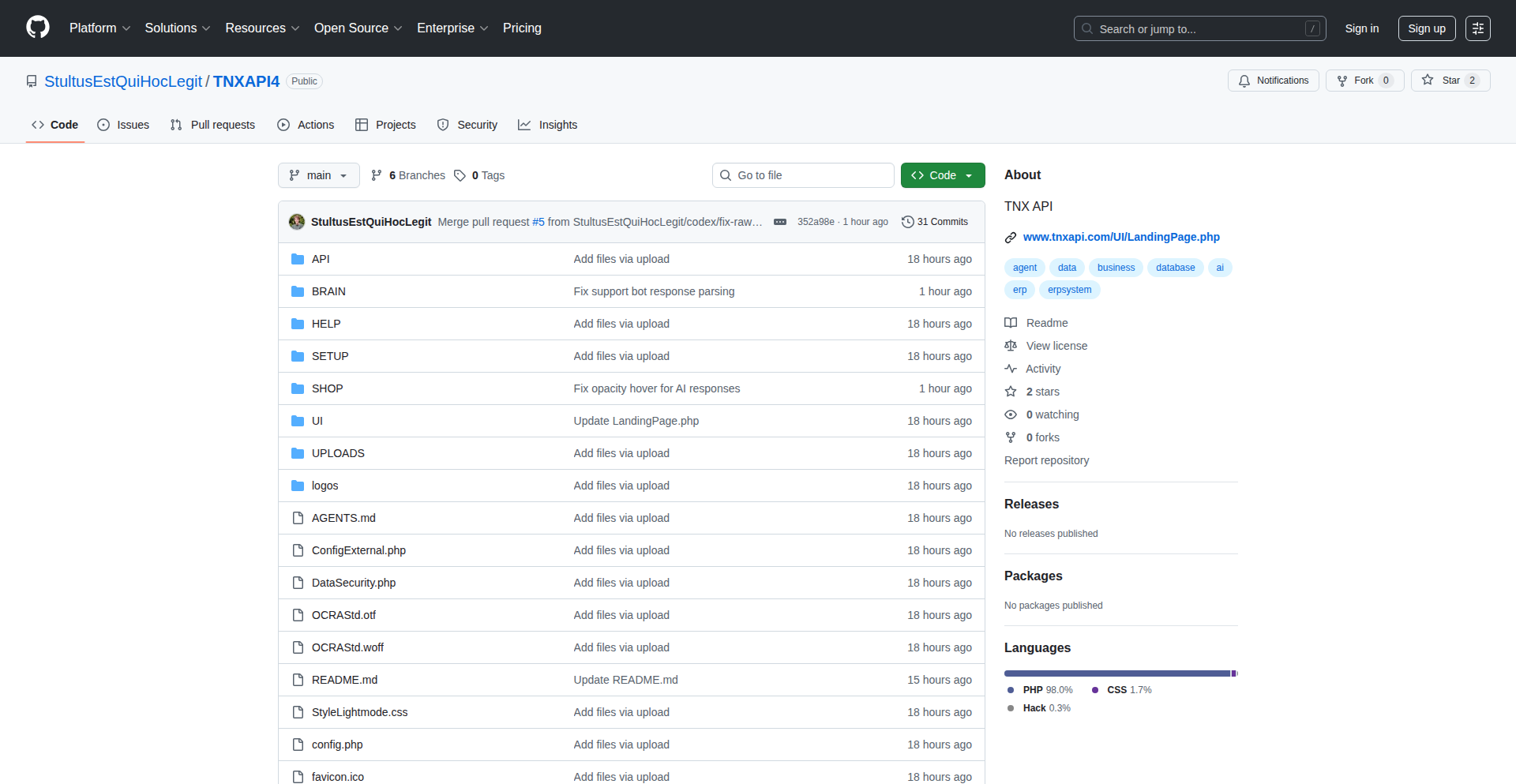Switch to the Pull requests tab
Screen dimensions: 1516x784
[x=212, y=125]
